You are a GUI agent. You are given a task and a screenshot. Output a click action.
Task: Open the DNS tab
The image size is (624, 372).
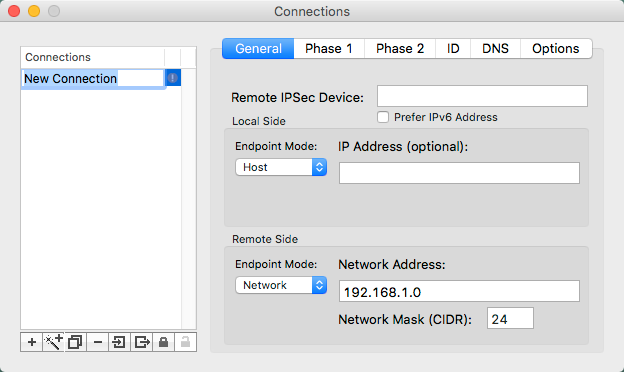pos(495,49)
